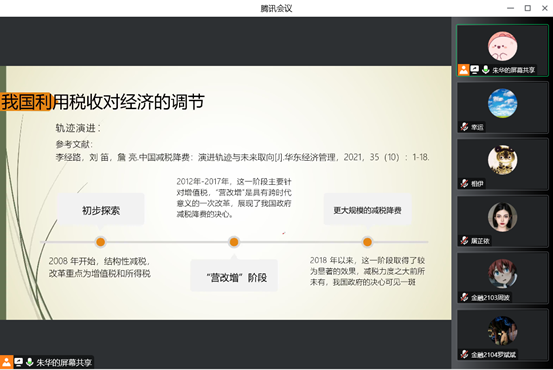Click the first orange timeline dot under 初步探索

click(x=101, y=242)
